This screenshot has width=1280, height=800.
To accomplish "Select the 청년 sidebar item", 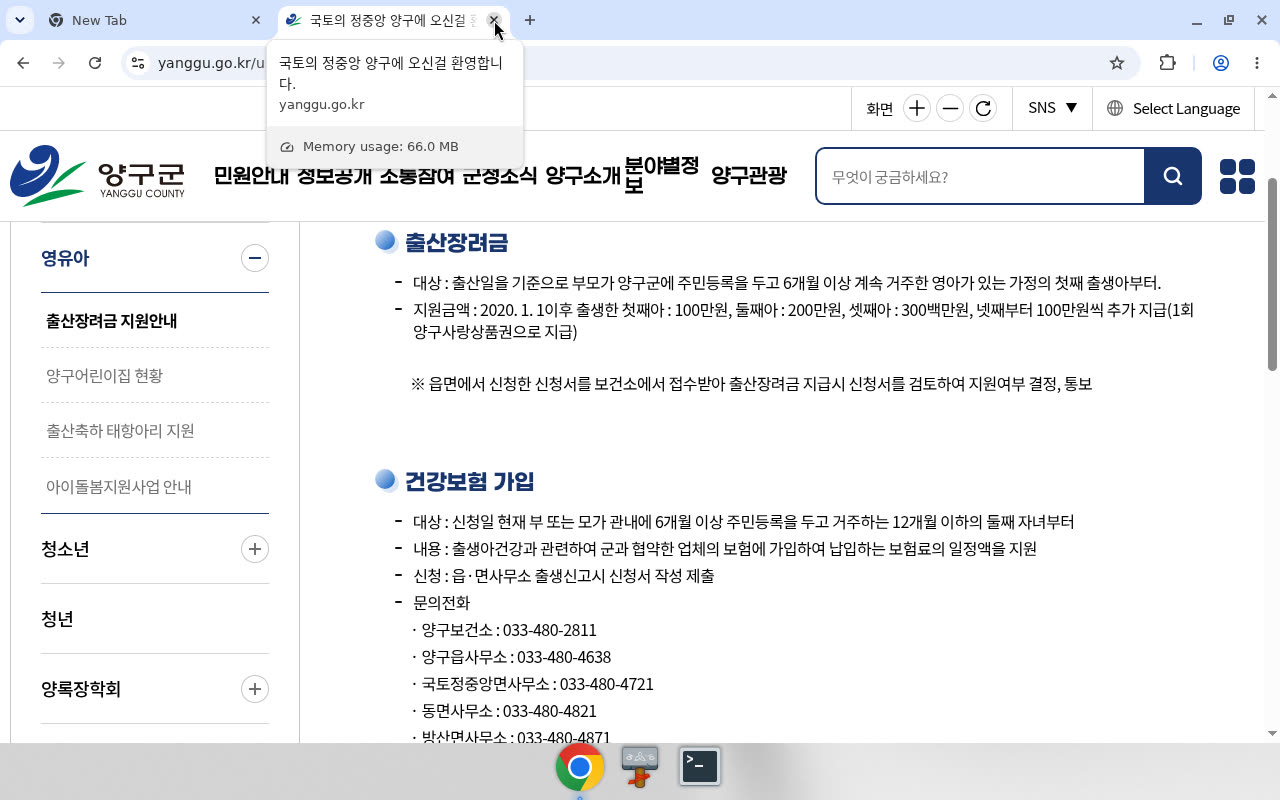I will click(57, 619).
